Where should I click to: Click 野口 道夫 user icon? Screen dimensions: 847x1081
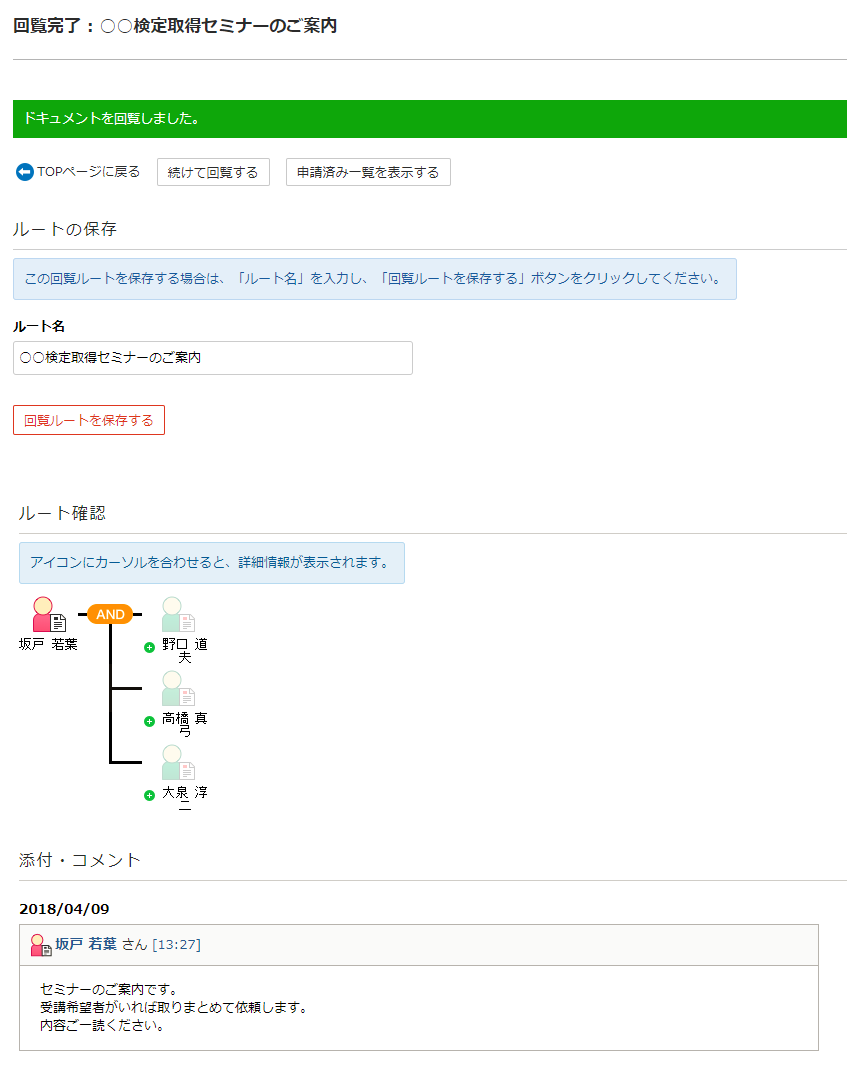[x=178, y=614]
